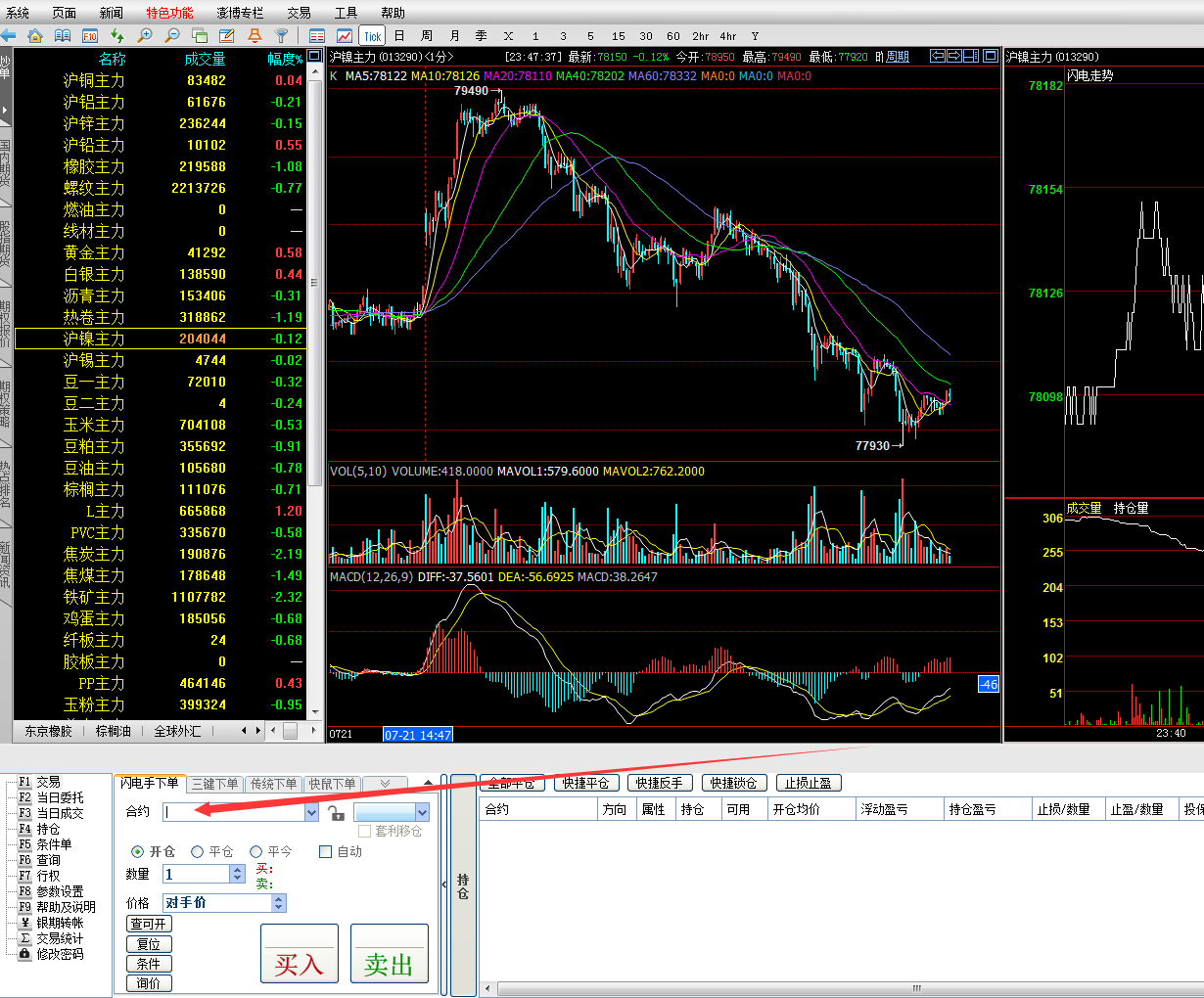Image resolution: width=1204 pixels, height=998 pixels.
Task: Select the 平今 radio button
Action: pos(256,852)
